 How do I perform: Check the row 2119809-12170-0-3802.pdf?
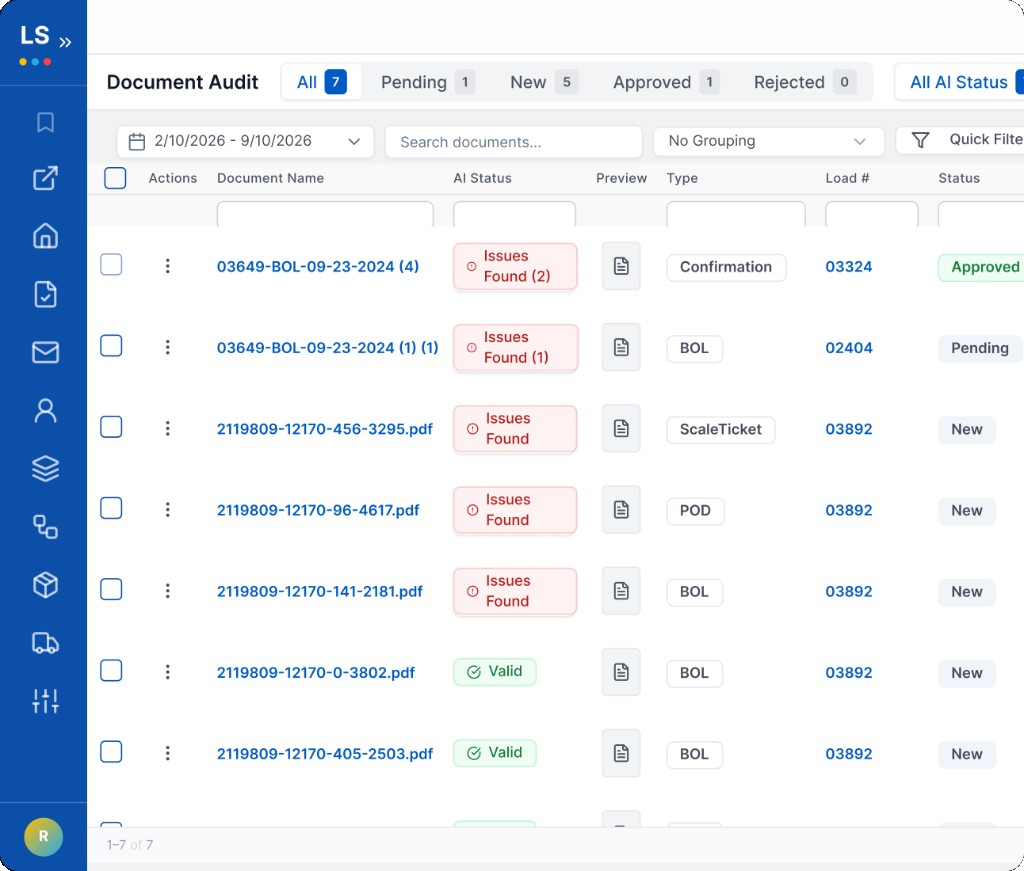coord(111,671)
